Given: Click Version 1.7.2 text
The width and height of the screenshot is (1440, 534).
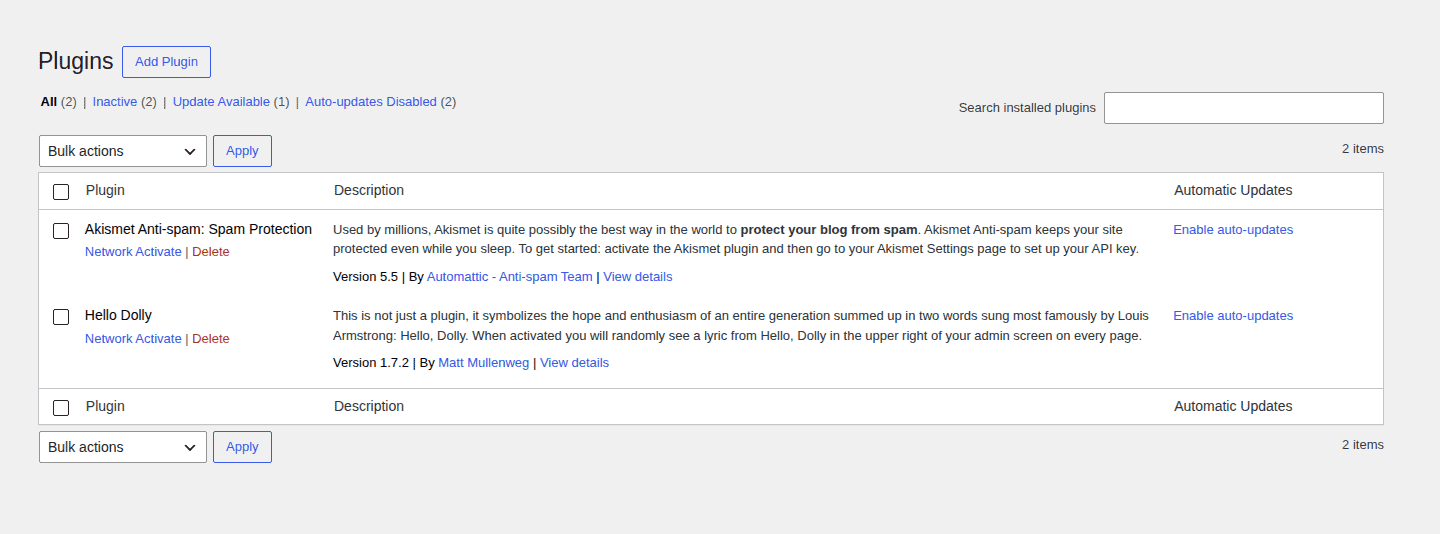Looking at the screenshot, I should coord(371,363).
